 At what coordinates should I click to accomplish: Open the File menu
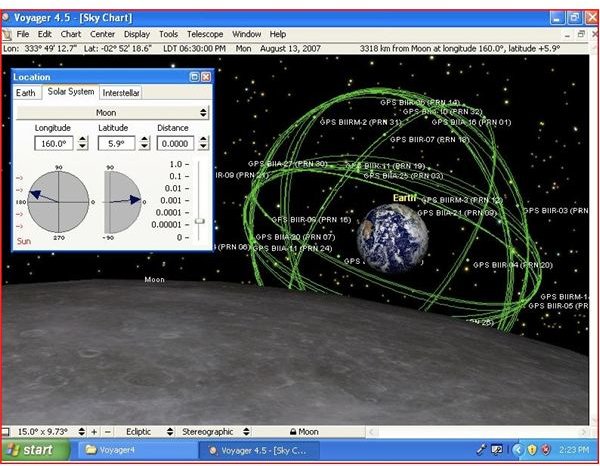23,34
